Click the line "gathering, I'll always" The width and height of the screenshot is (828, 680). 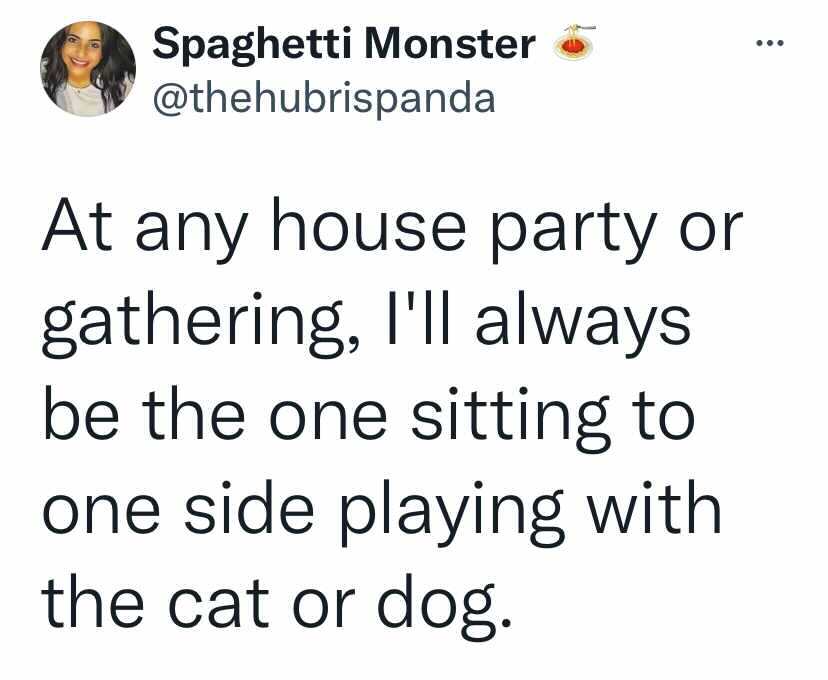coord(366,323)
